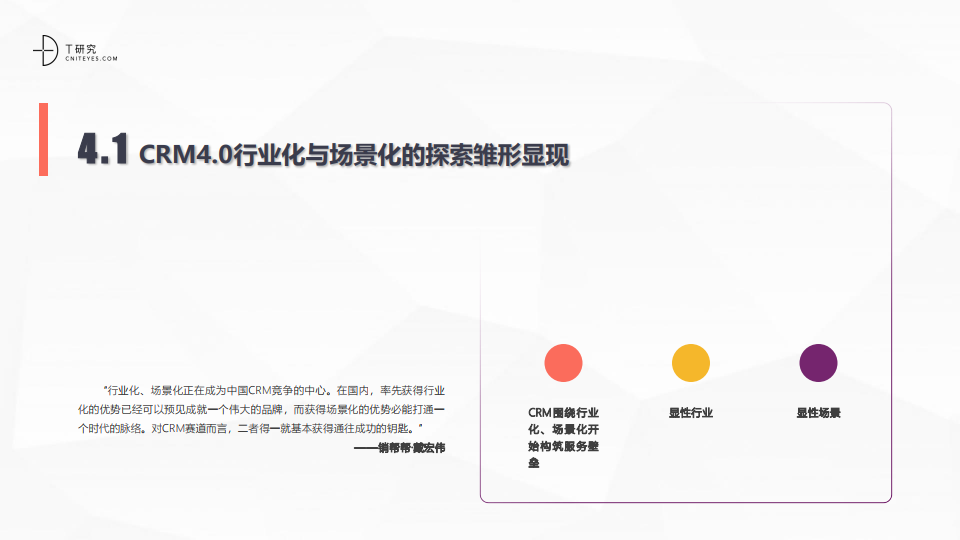Click the CRM围绕行业化 label text
Viewport: 960px width, 540px height.
click(563, 412)
